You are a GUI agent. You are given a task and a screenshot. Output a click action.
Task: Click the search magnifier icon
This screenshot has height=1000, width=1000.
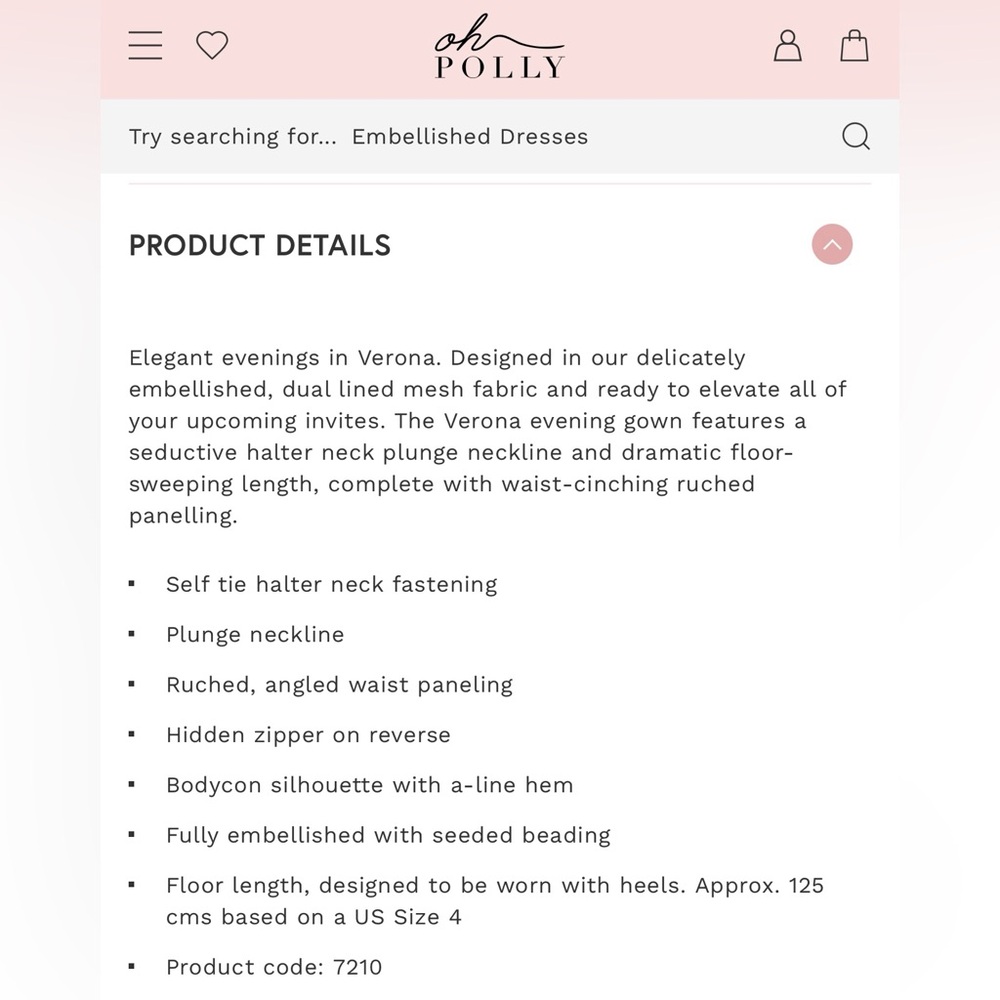(x=856, y=136)
